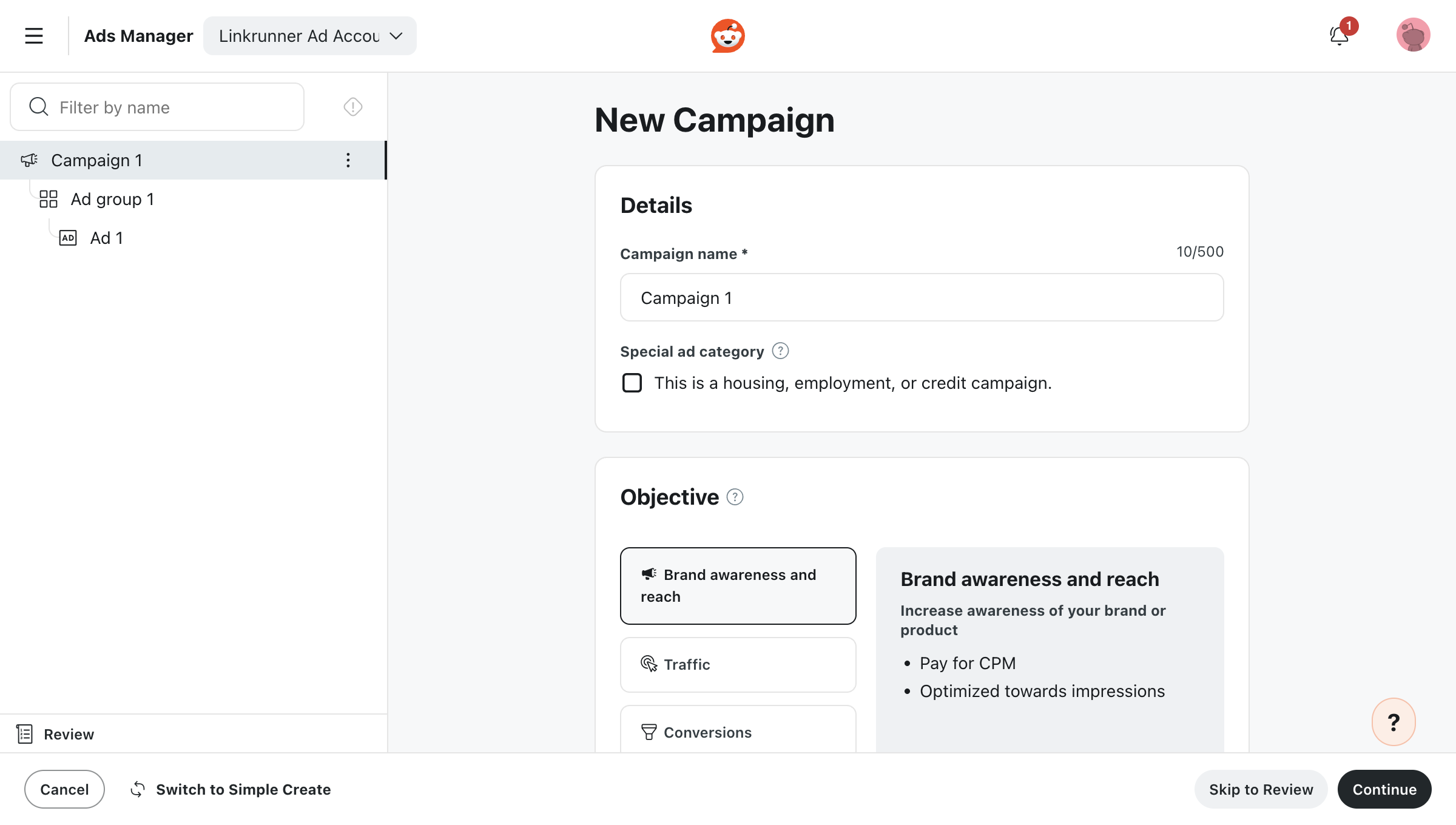
Task: Click the Campaign 1 megaphone icon
Action: click(29, 160)
